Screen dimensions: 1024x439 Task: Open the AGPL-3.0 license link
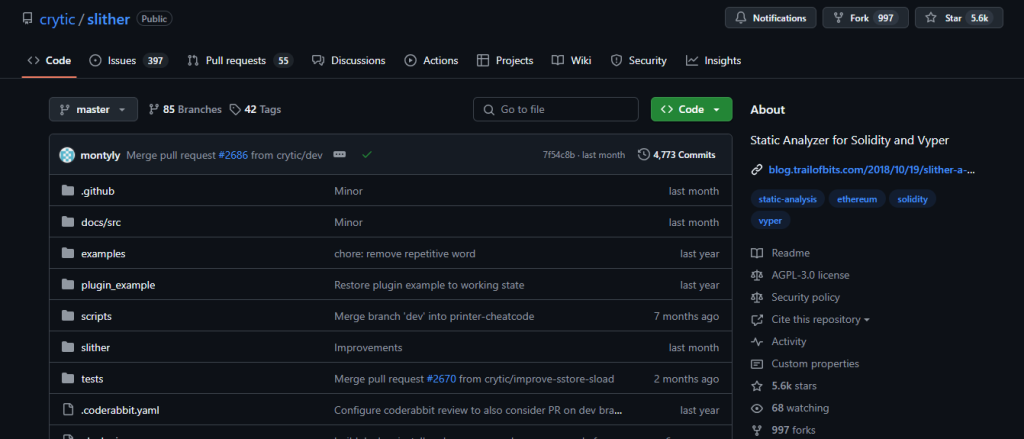coord(810,275)
